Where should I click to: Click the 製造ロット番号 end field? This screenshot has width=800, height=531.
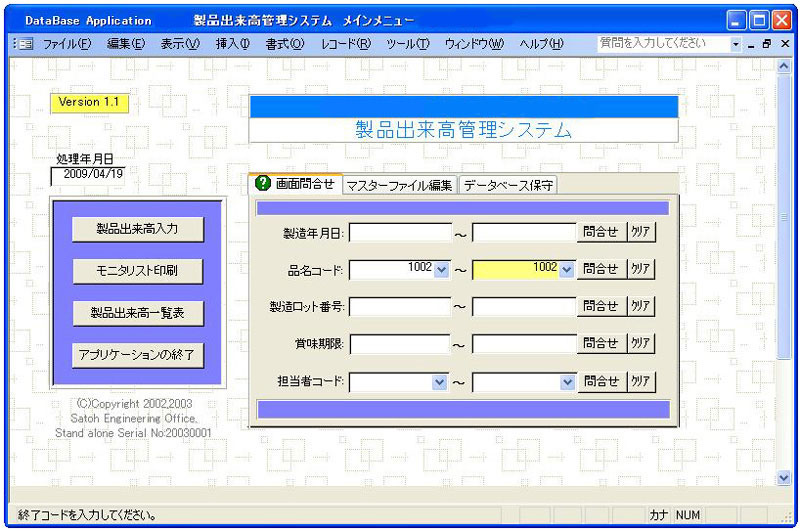pos(524,307)
